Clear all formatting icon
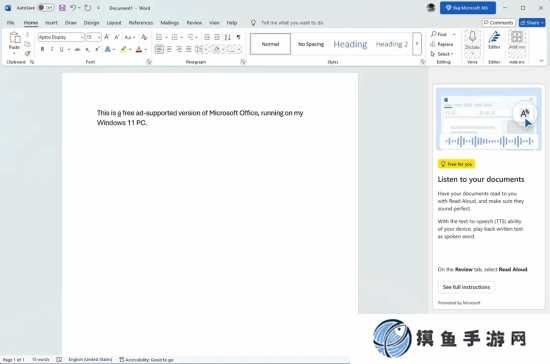550x364 pixels. click(x=144, y=37)
